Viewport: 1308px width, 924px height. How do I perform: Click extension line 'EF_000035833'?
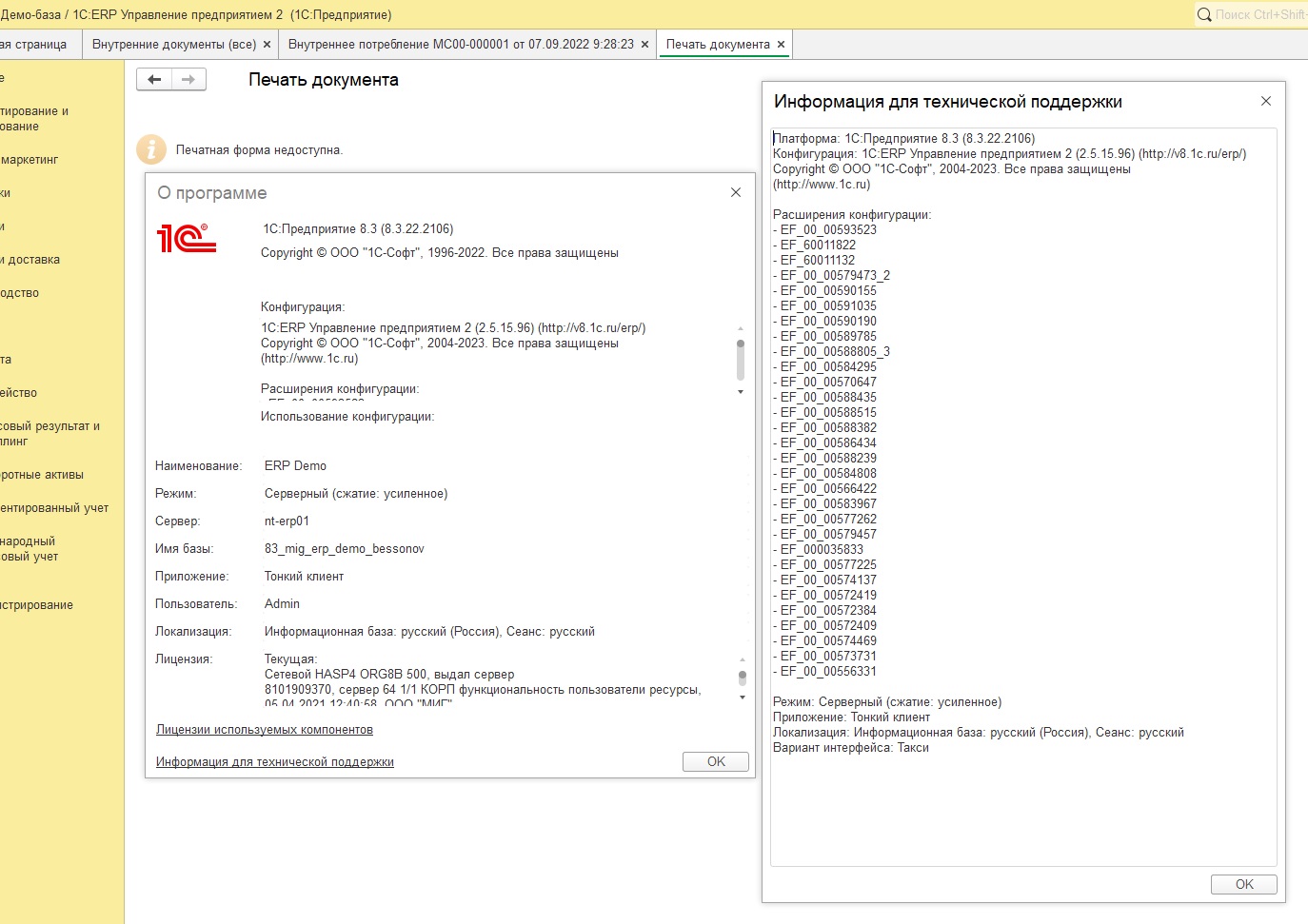[x=818, y=550]
